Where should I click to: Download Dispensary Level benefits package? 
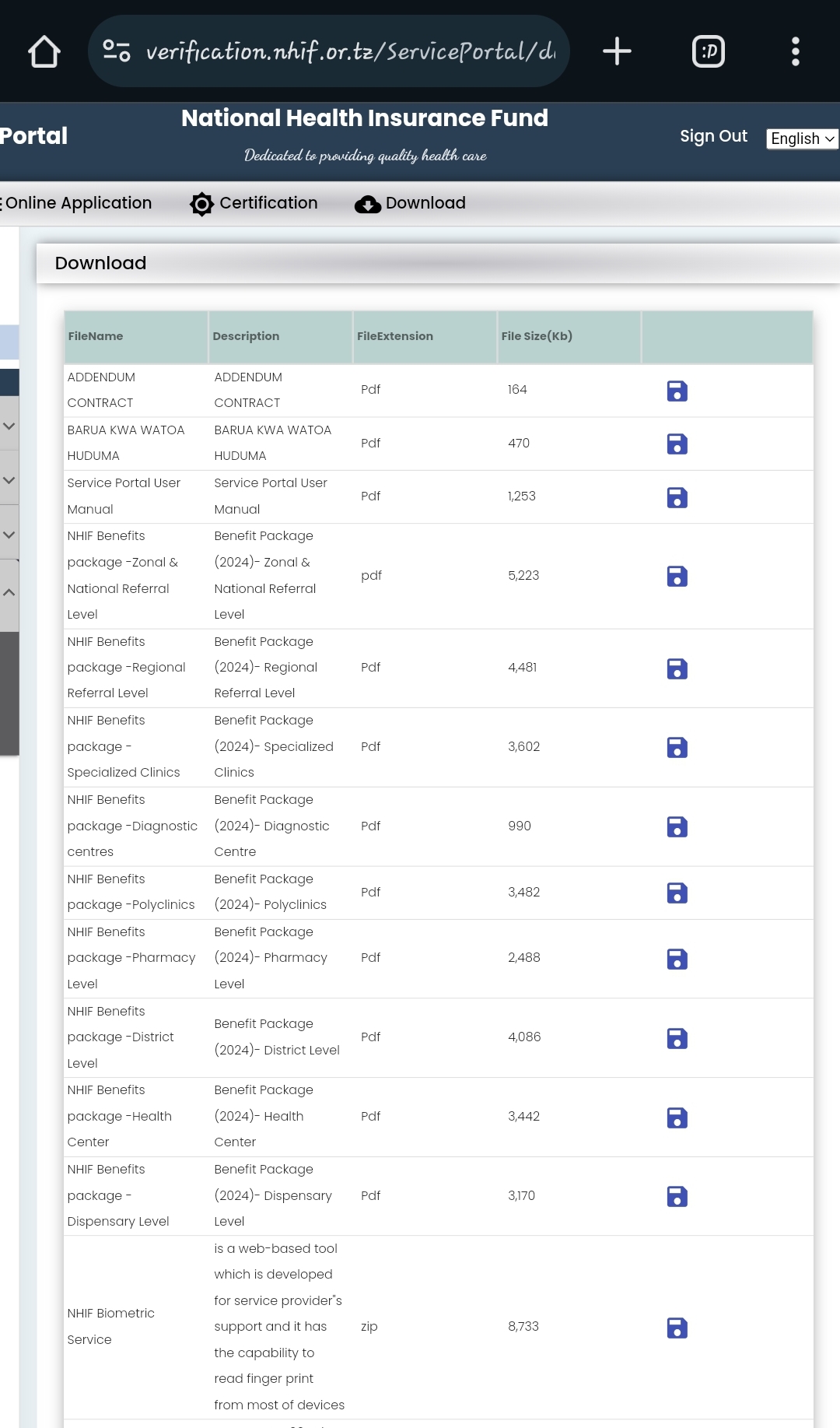(x=677, y=1196)
